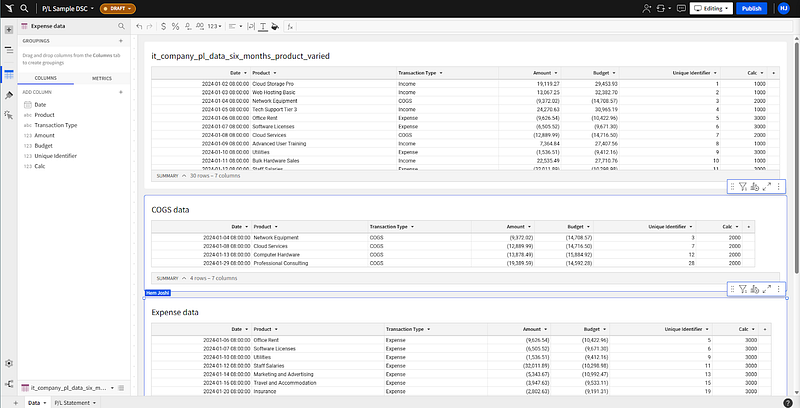This screenshot has width=800, height=408.
Task: Switch to the METRICS tab
Action: coord(102,78)
